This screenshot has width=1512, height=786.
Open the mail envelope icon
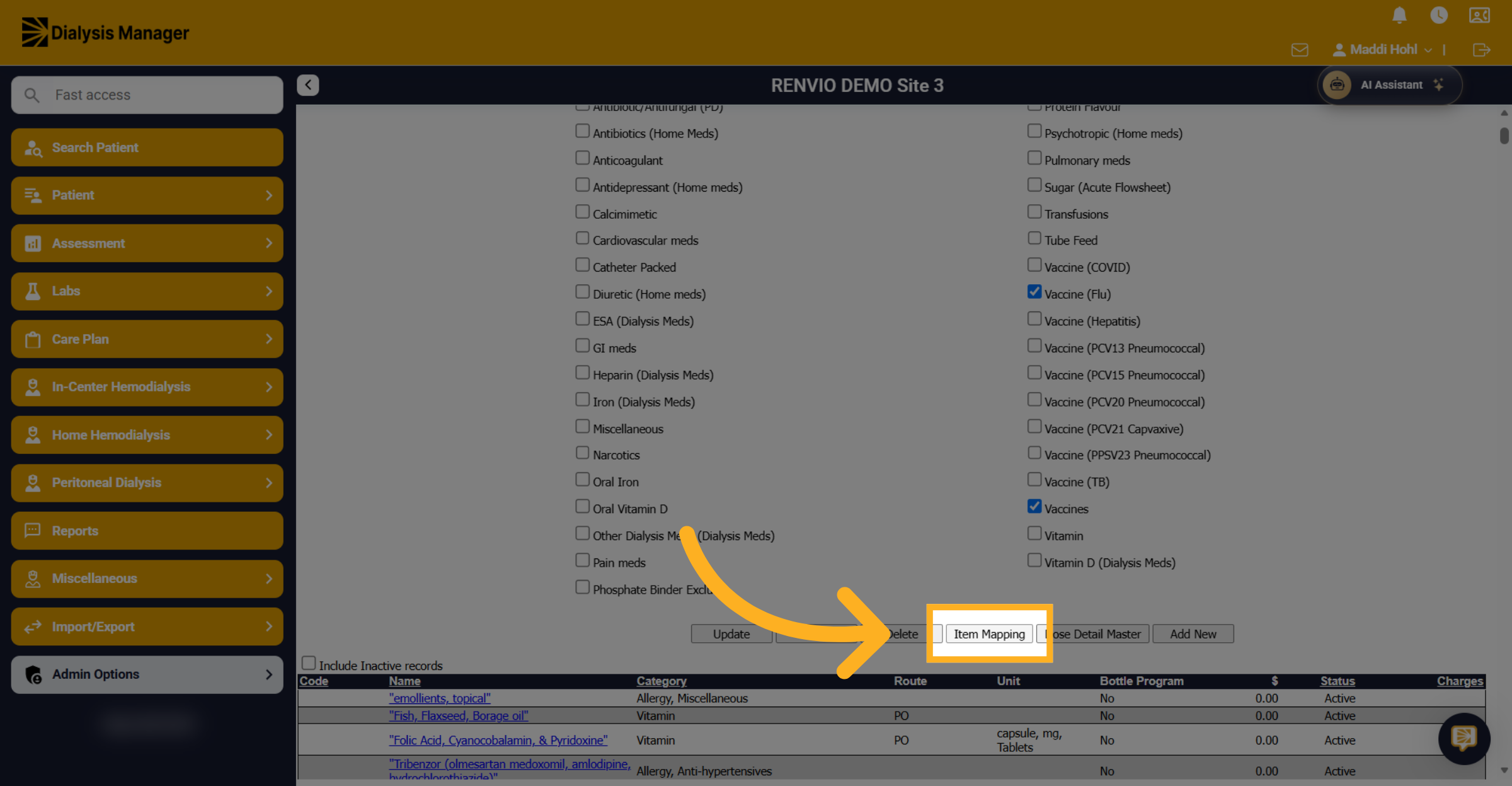click(1300, 50)
